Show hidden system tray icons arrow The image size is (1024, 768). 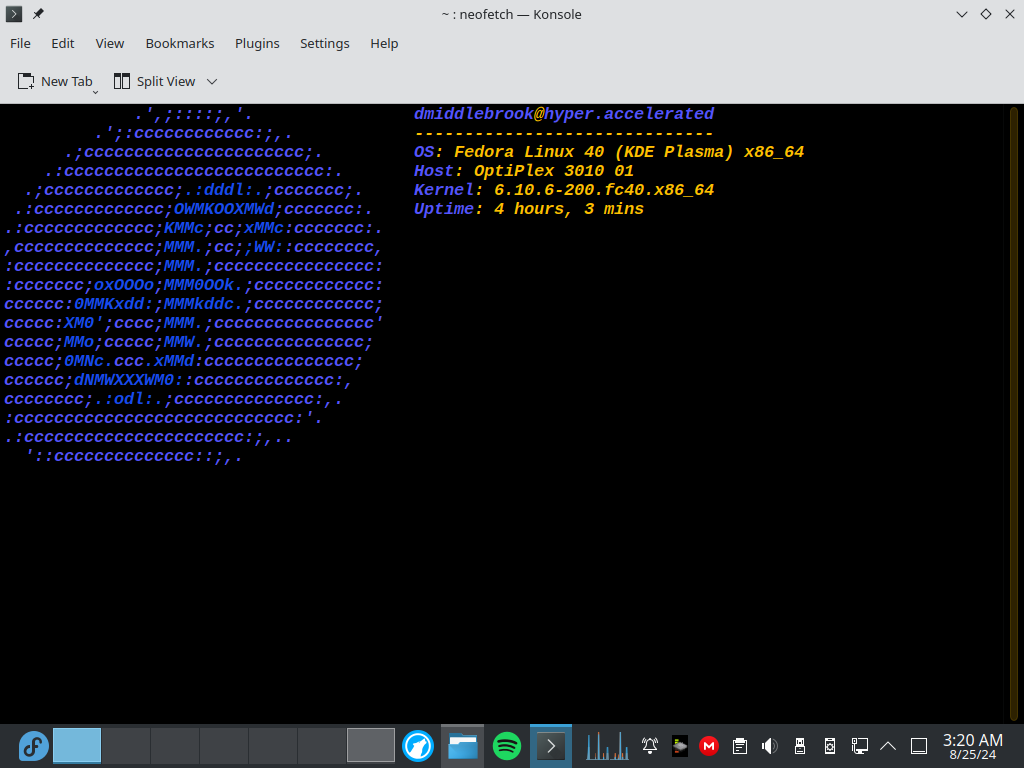tap(888, 745)
